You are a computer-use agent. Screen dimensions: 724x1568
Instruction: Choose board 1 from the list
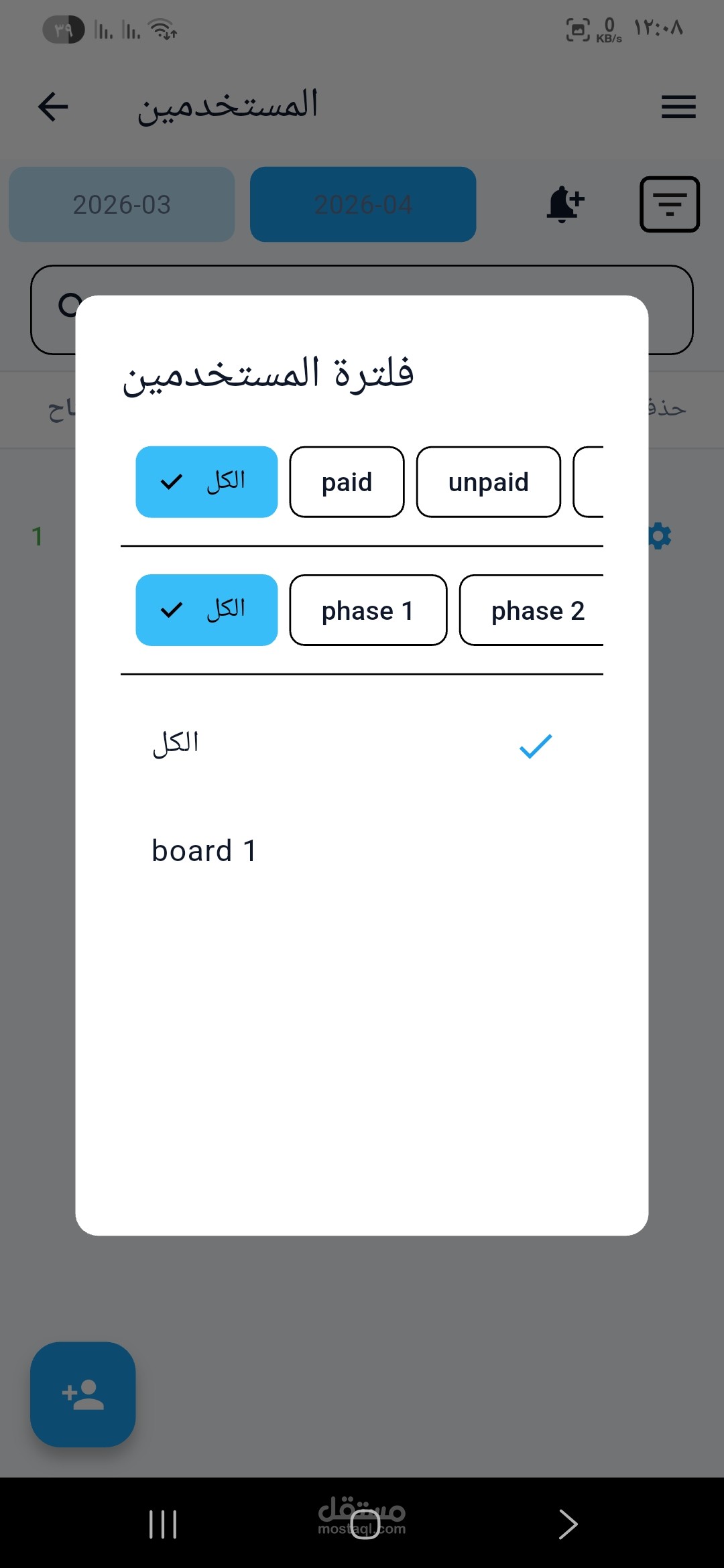204,851
